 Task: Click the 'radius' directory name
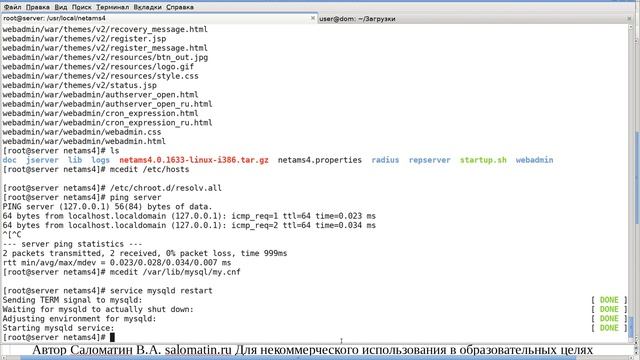tap(385, 160)
